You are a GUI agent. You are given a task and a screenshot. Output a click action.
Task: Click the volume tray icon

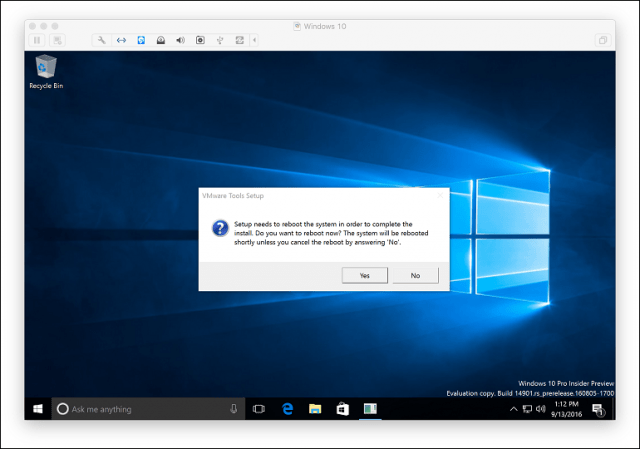(540, 409)
